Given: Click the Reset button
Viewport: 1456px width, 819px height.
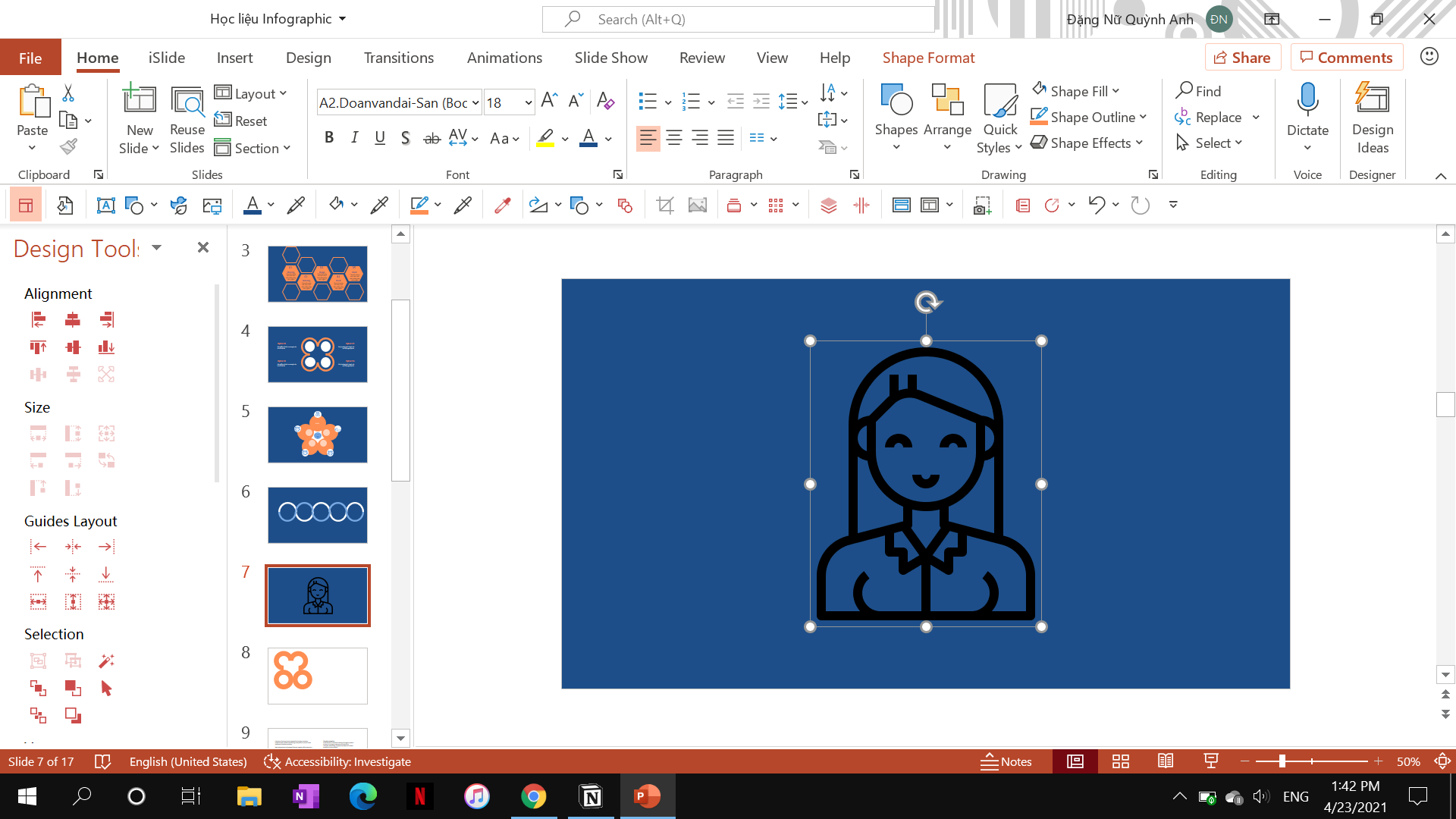Looking at the screenshot, I should point(241,121).
